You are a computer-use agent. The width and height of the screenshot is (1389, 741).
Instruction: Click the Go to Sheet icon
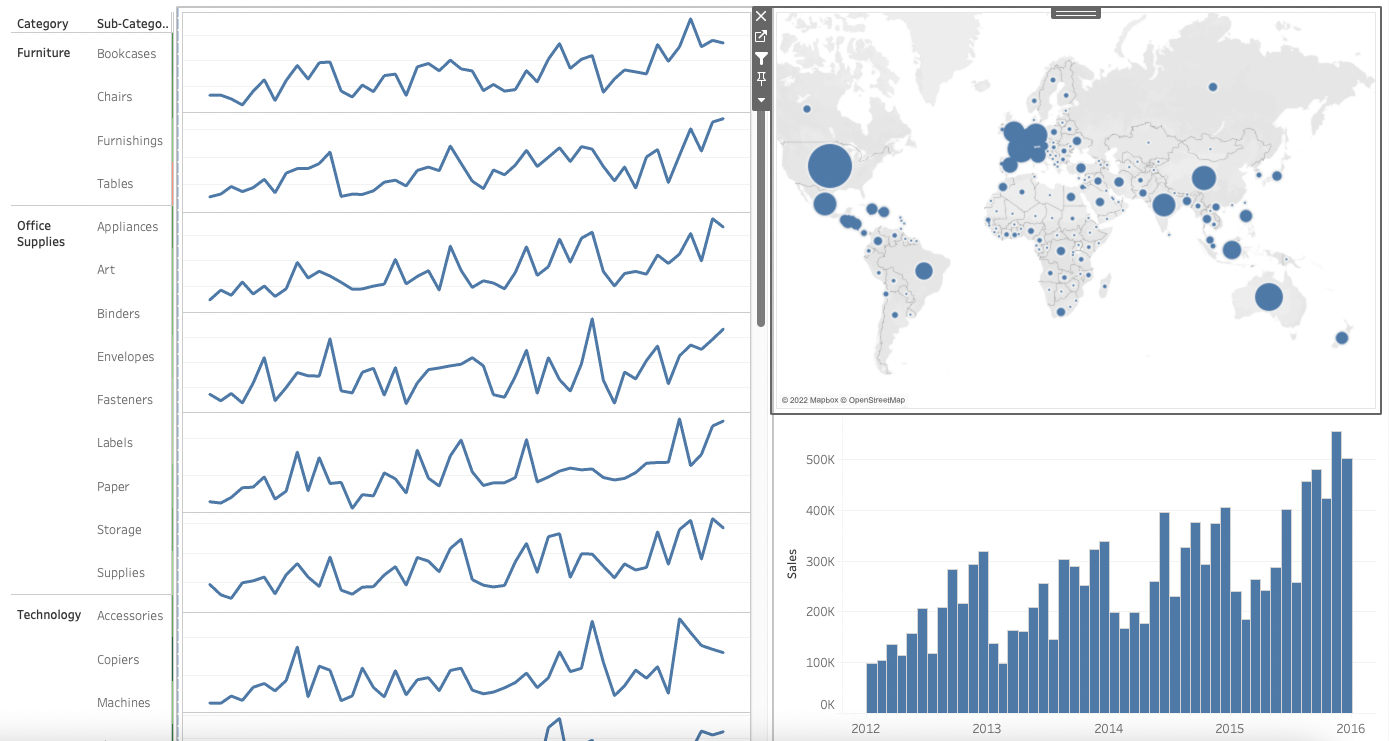point(761,37)
